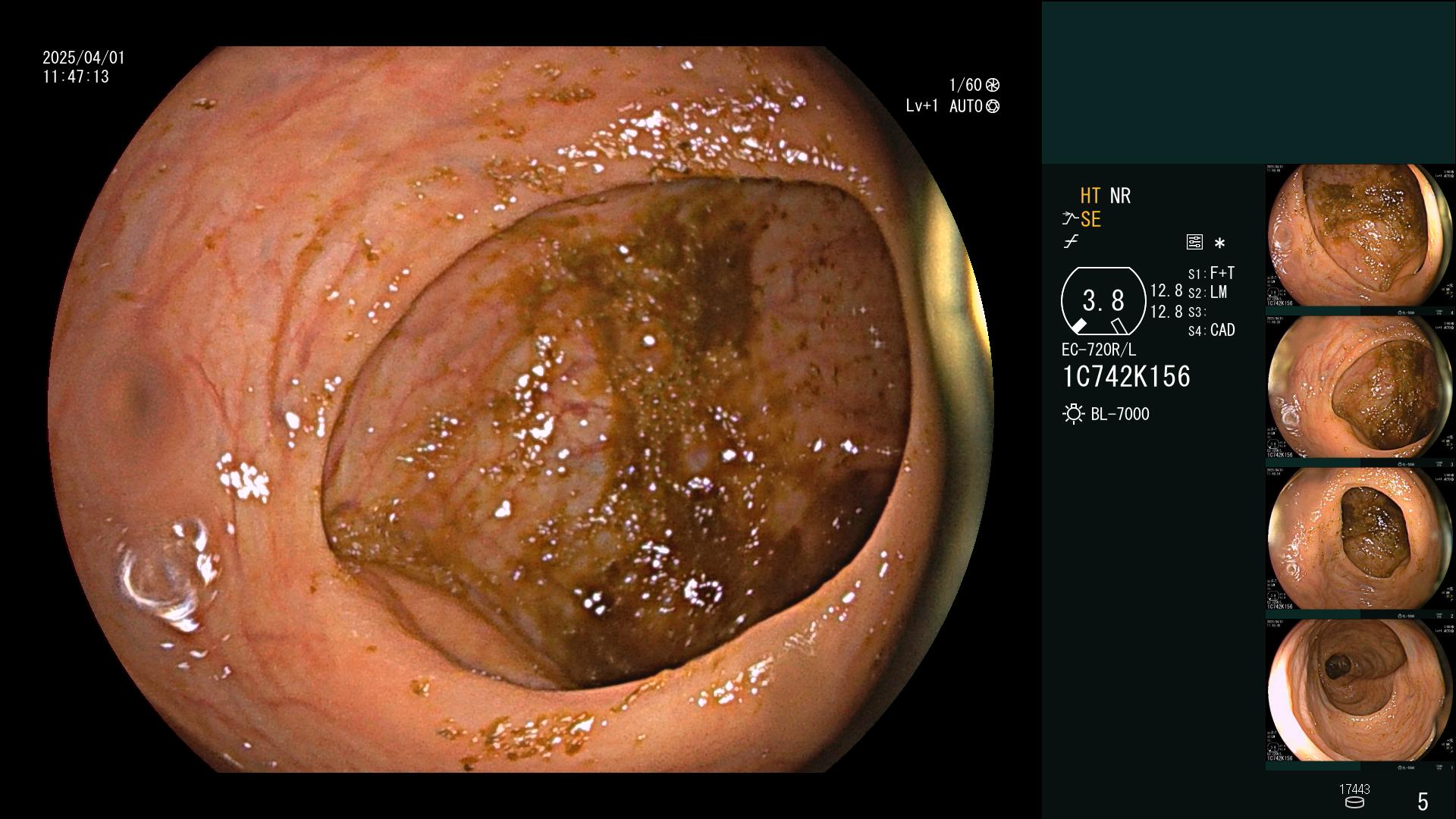
Task: Click the NR noise reduction label
Action: coord(1120,196)
